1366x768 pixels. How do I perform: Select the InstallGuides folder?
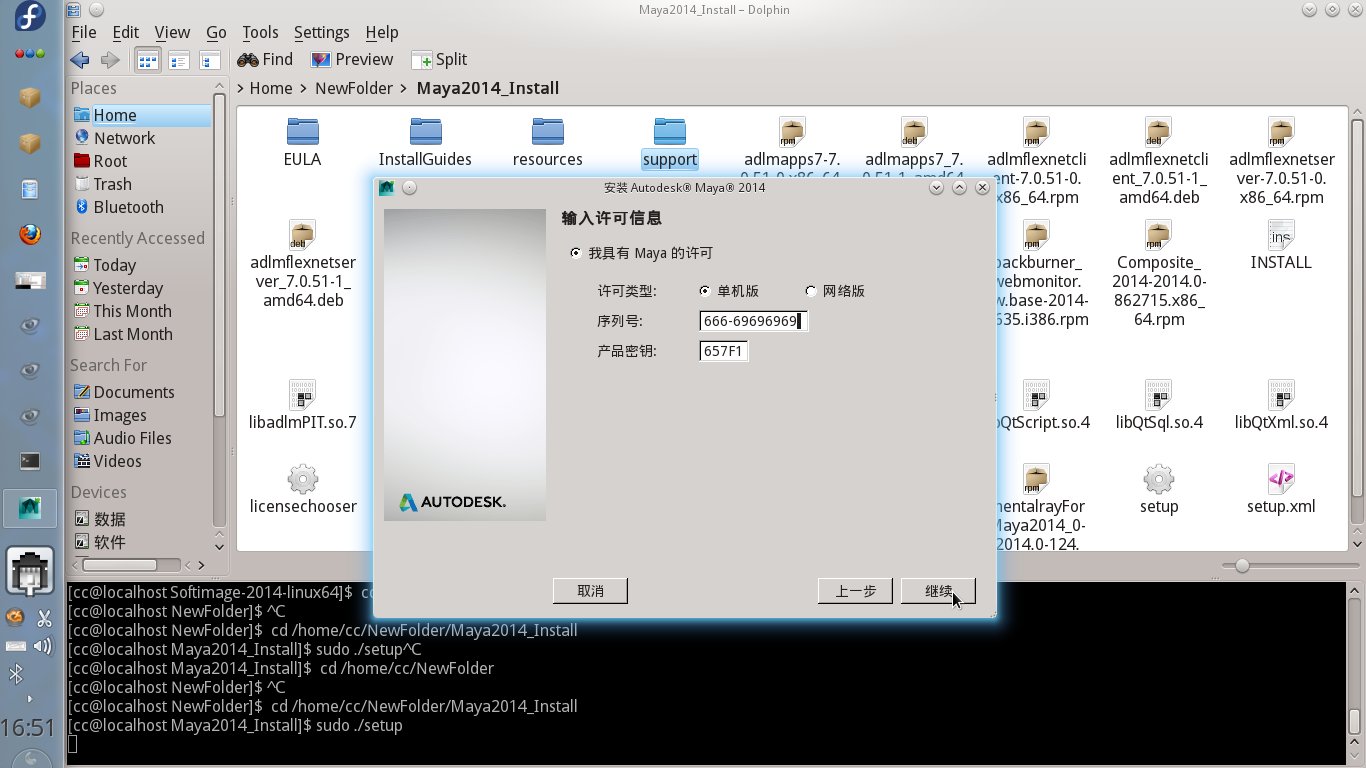coord(425,142)
